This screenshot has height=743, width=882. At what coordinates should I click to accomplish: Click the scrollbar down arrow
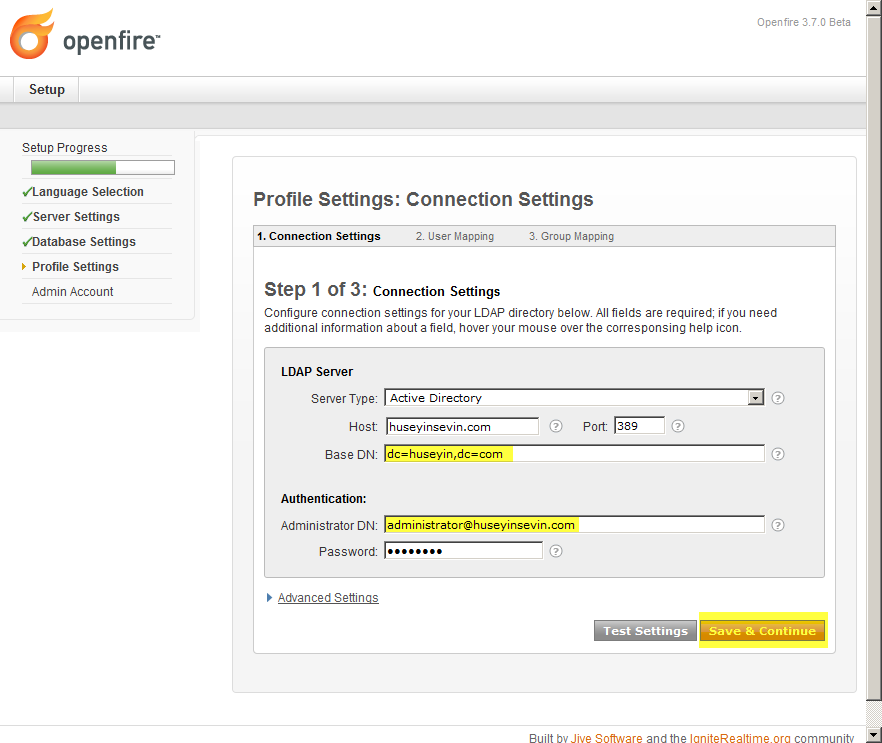pos(874,735)
